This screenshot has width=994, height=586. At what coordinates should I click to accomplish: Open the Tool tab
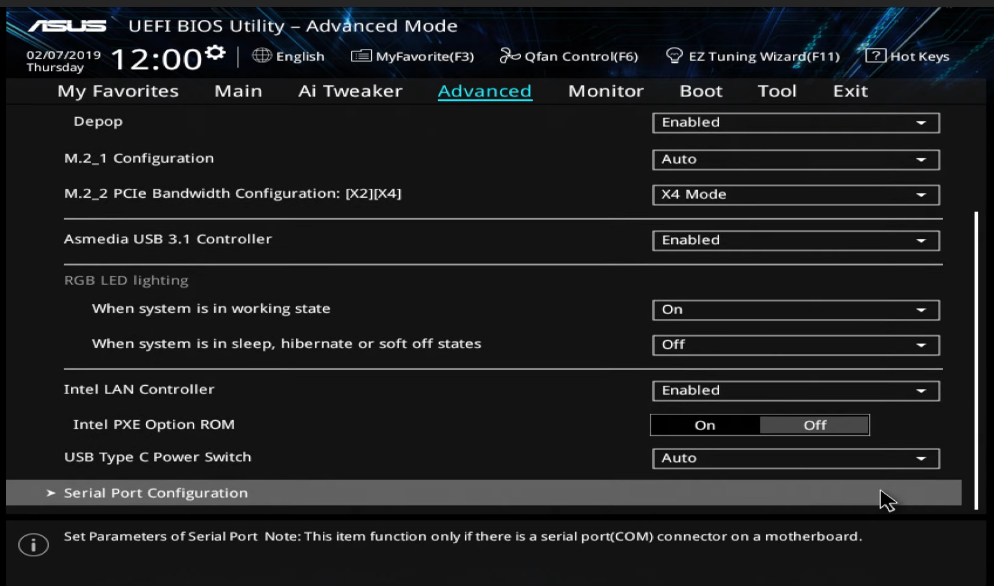tap(777, 91)
